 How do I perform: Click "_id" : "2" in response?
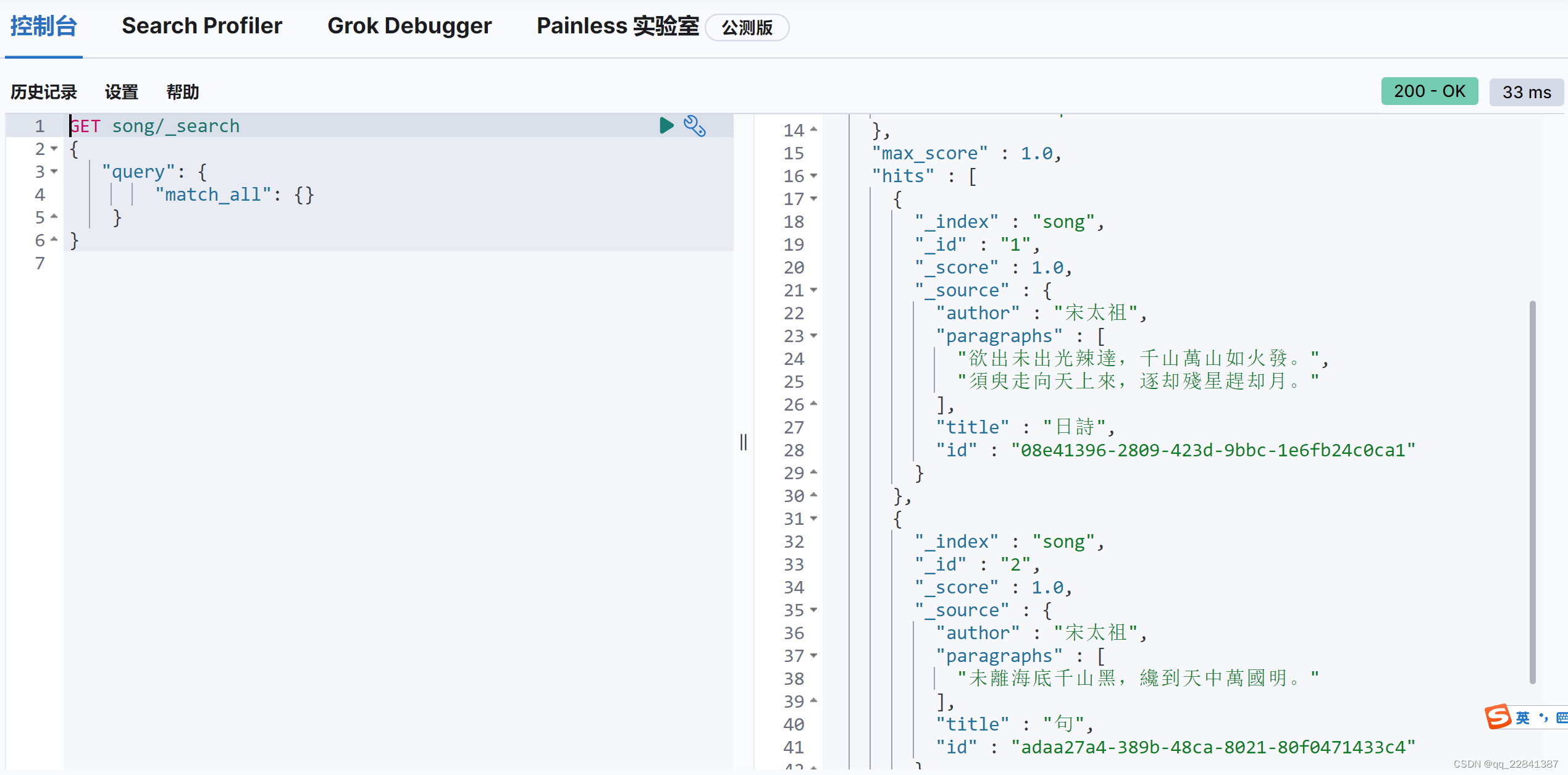(977, 564)
